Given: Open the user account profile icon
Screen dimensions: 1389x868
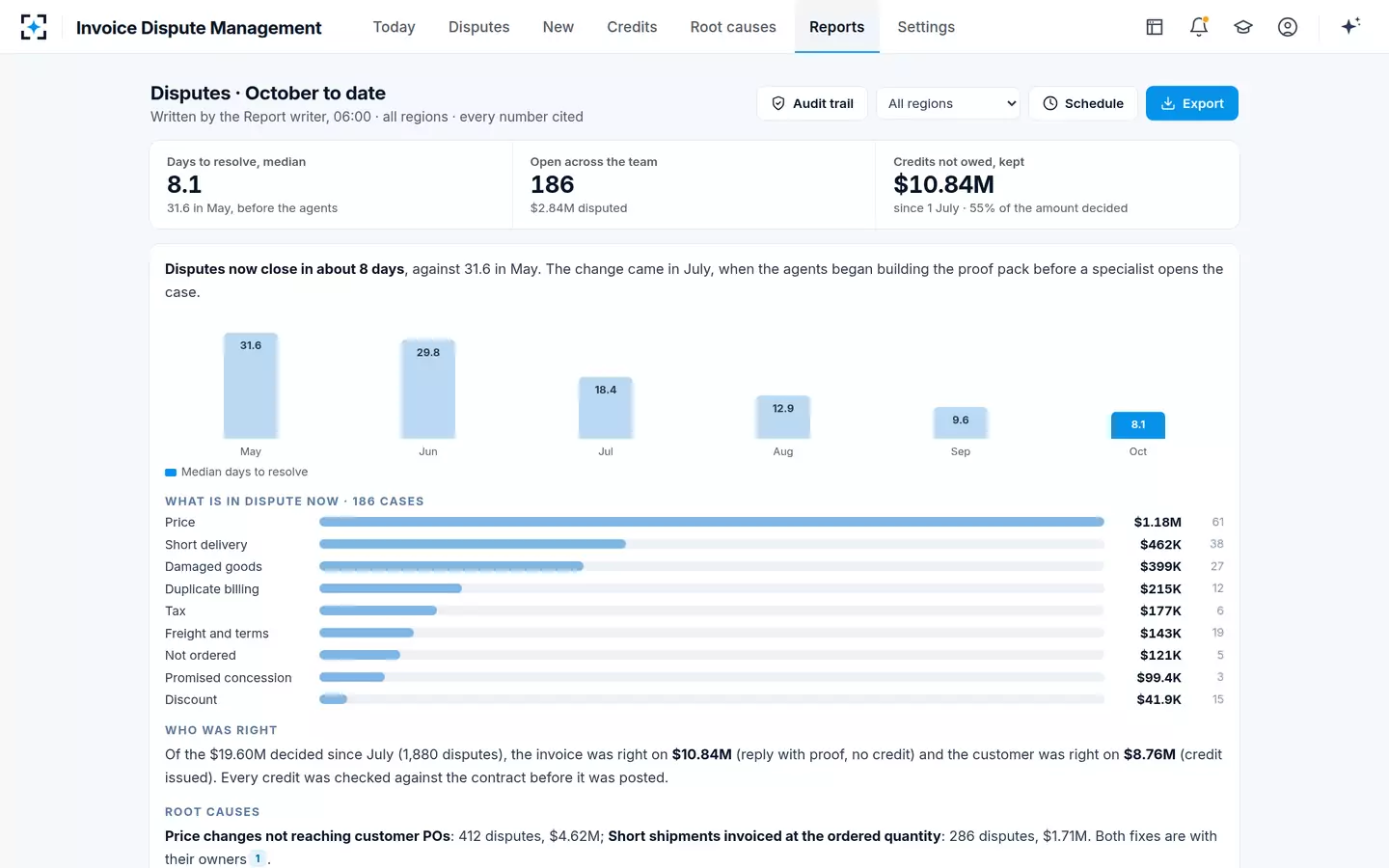Looking at the screenshot, I should 1288,27.
